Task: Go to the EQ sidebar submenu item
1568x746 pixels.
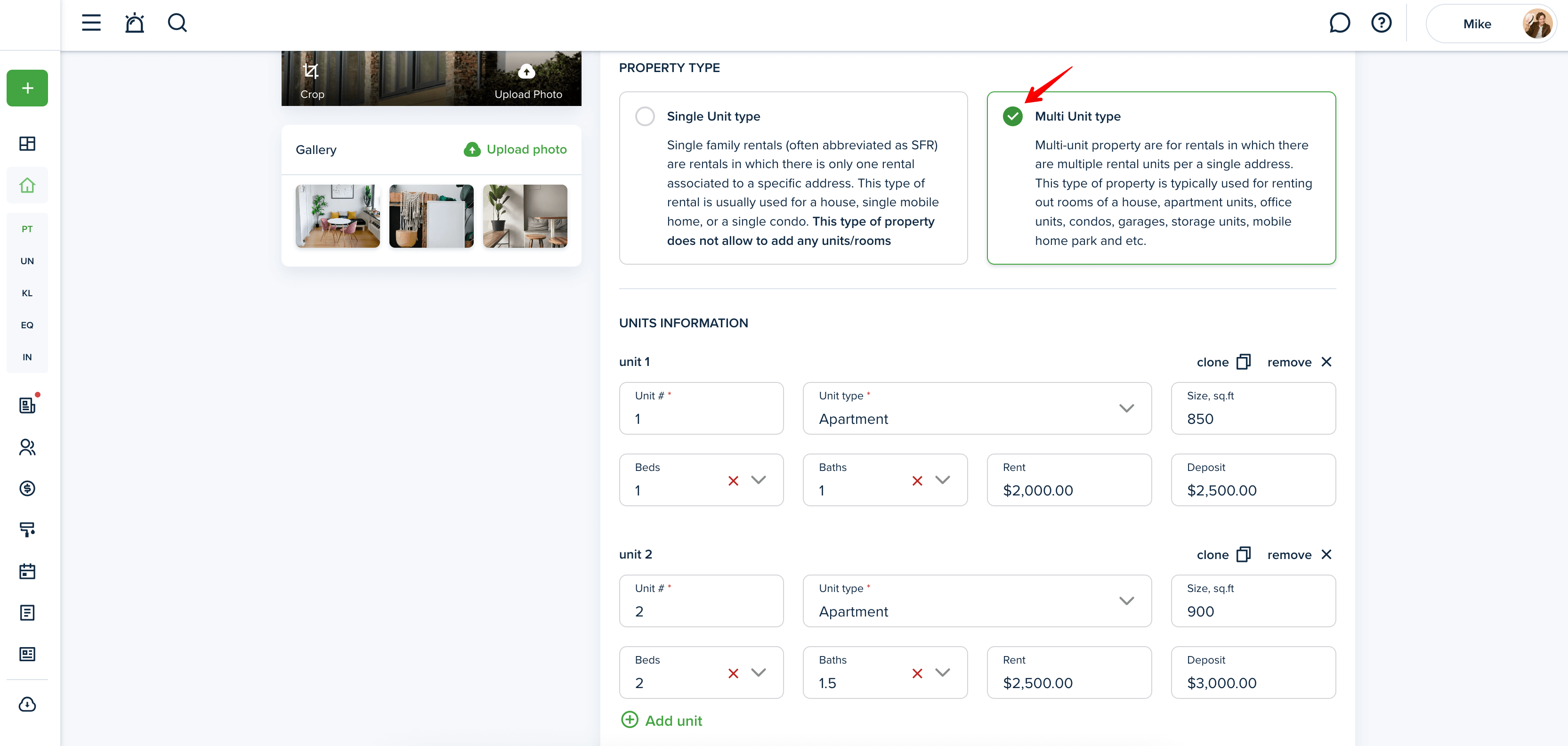Action: (27, 325)
